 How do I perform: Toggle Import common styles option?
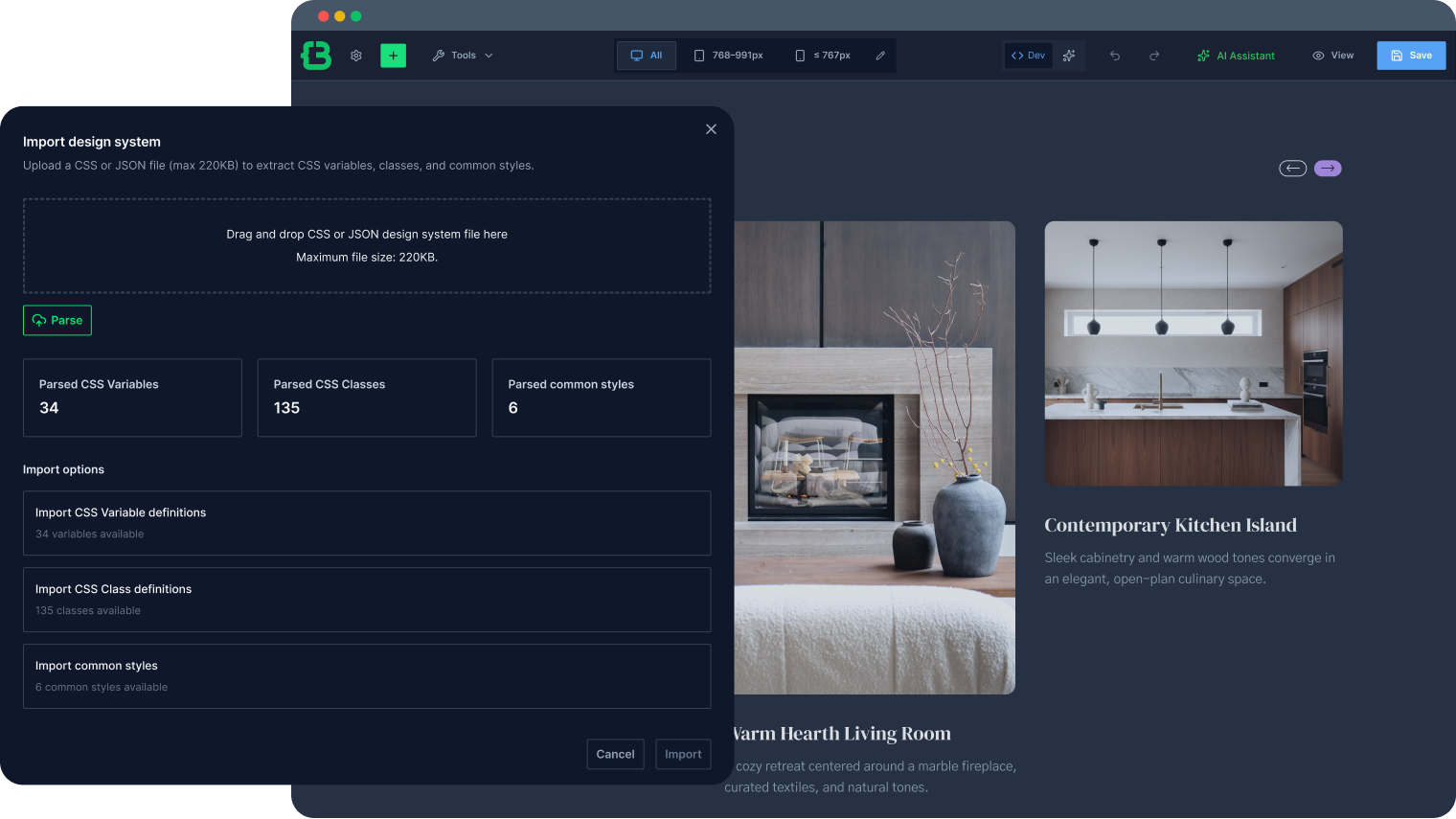click(x=367, y=676)
